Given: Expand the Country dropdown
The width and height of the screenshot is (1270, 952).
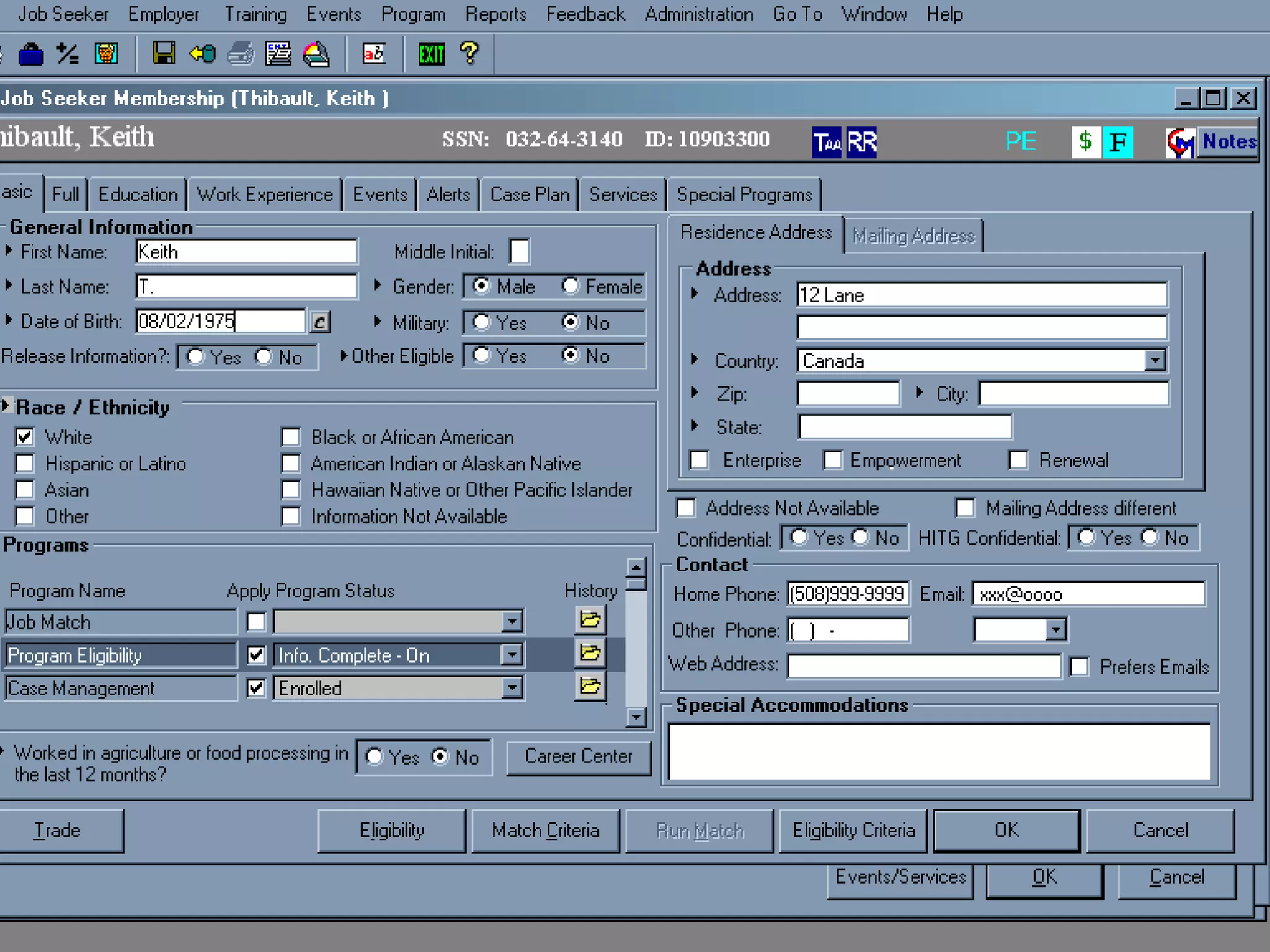Looking at the screenshot, I should [1154, 361].
